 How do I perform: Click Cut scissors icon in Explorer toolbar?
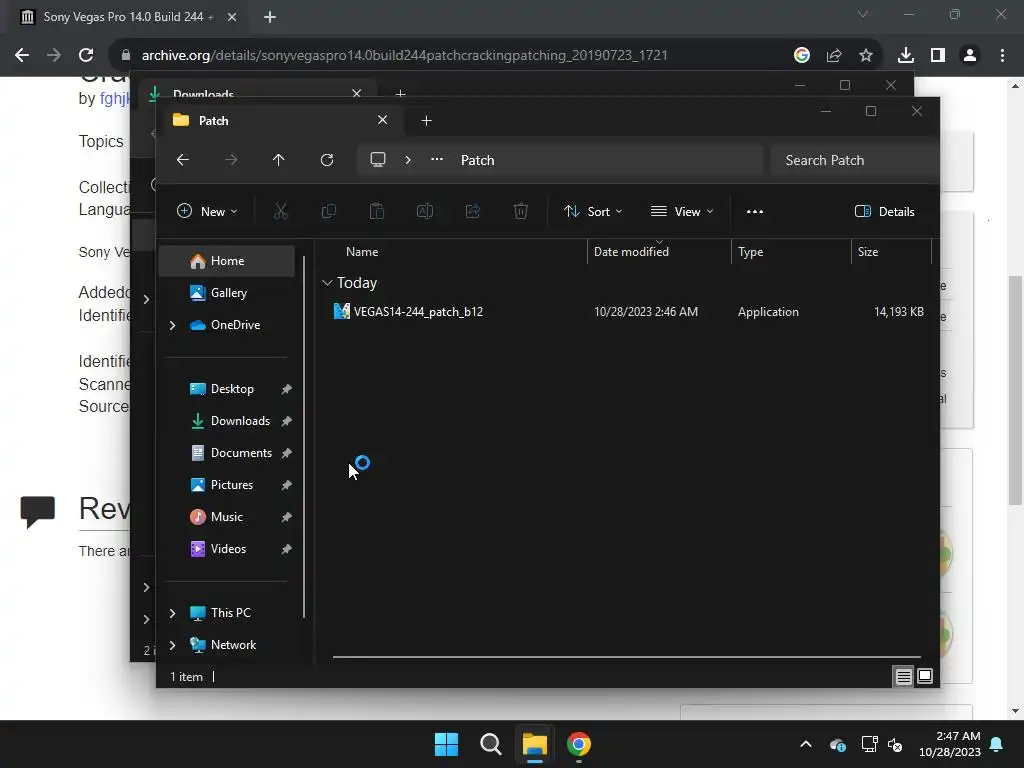(280, 211)
